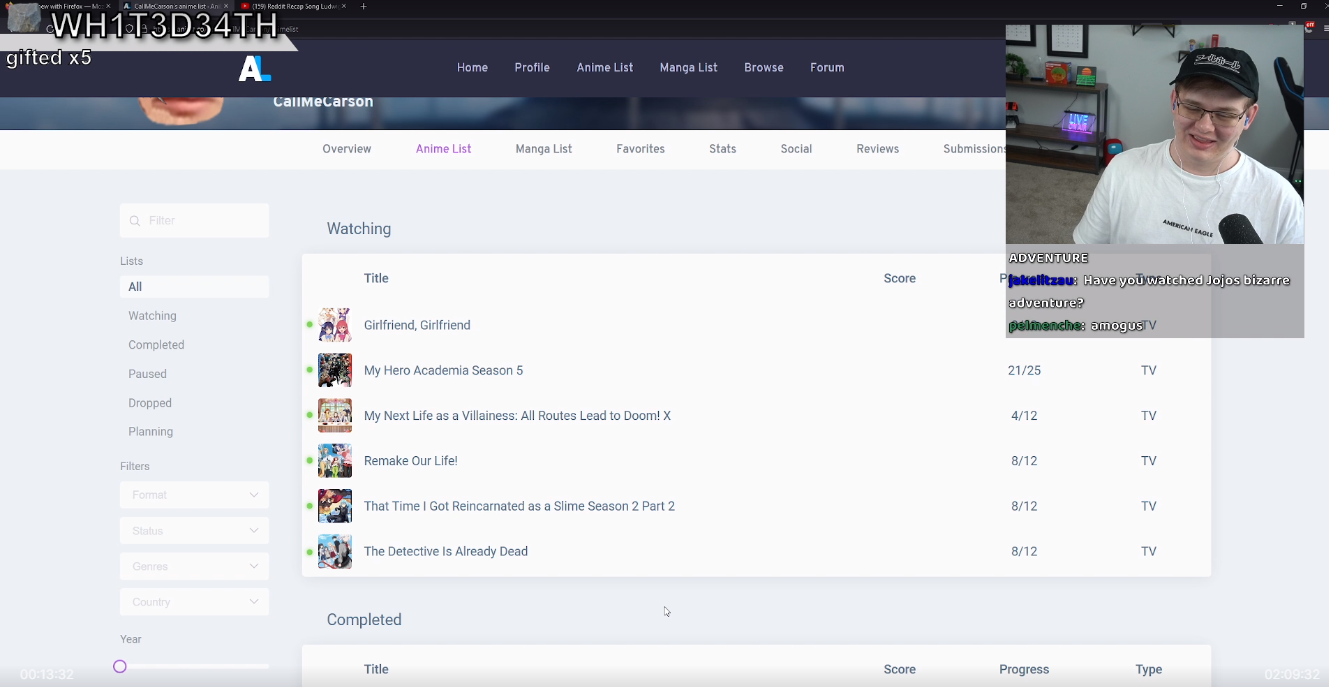The image size is (1329, 687).
Task: Select the Completed list filter
Action: (x=156, y=345)
